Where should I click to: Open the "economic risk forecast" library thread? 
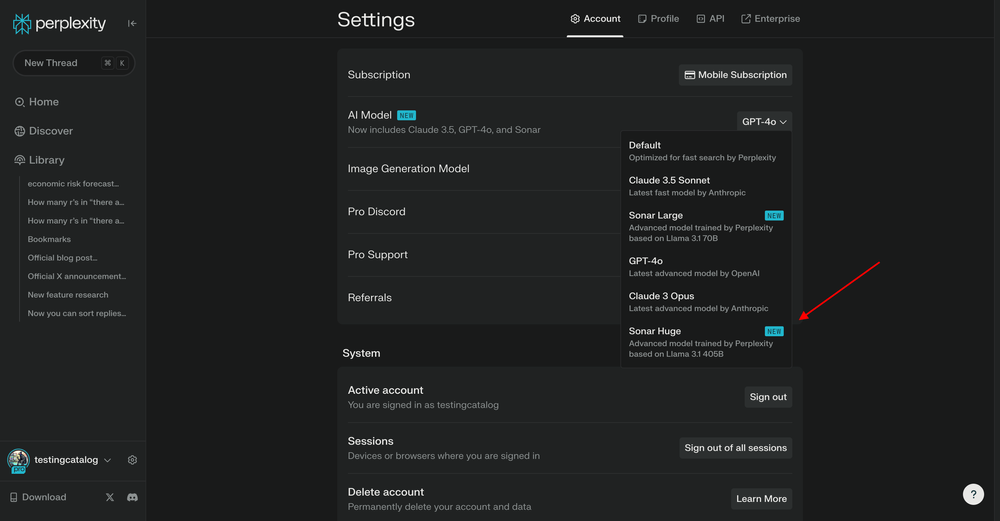(73, 184)
